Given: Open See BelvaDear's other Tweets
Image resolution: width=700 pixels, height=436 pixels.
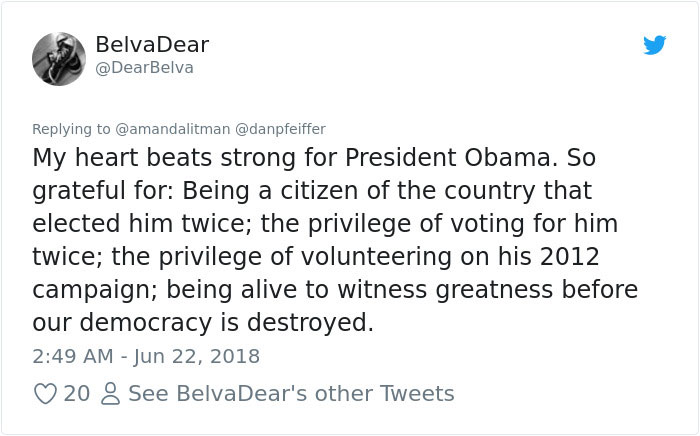Looking at the screenshot, I should point(291,394).
